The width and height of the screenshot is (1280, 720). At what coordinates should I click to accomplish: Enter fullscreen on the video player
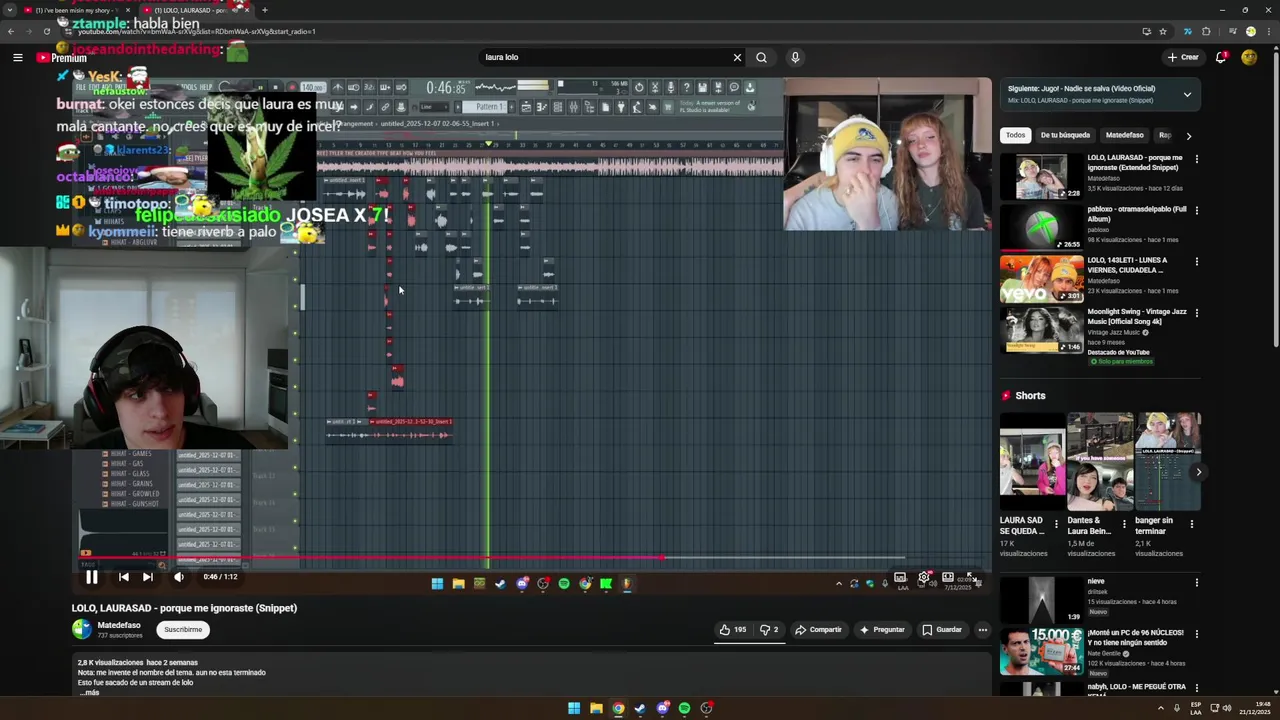(971, 577)
